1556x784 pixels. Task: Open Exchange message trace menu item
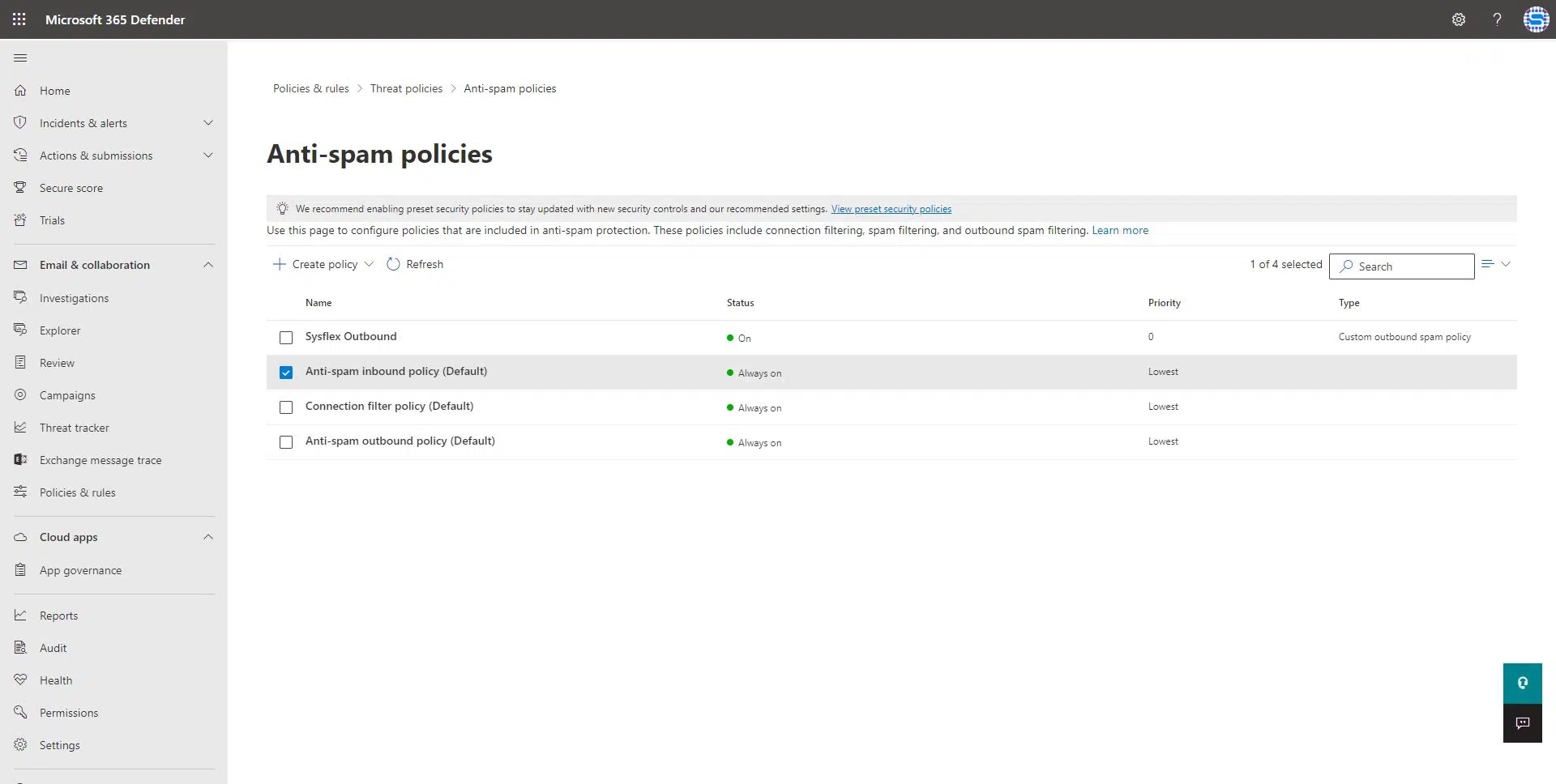(100, 460)
